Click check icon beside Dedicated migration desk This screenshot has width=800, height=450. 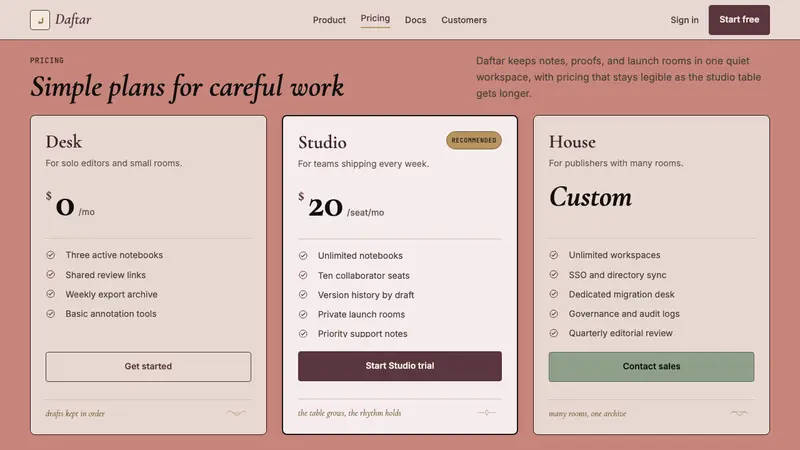[x=554, y=294]
